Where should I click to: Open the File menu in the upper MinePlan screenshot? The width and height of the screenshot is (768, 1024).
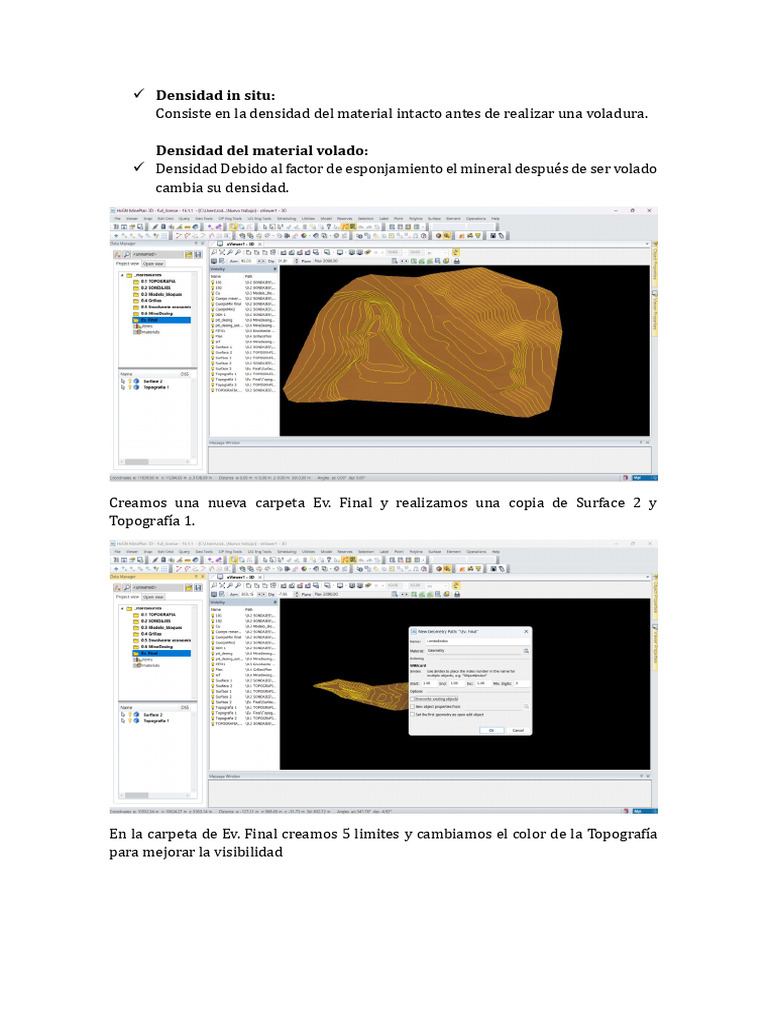pyautogui.click(x=118, y=219)
